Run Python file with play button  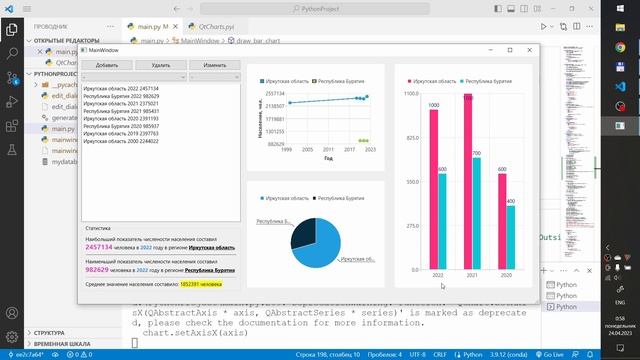[x=543, y=27]
